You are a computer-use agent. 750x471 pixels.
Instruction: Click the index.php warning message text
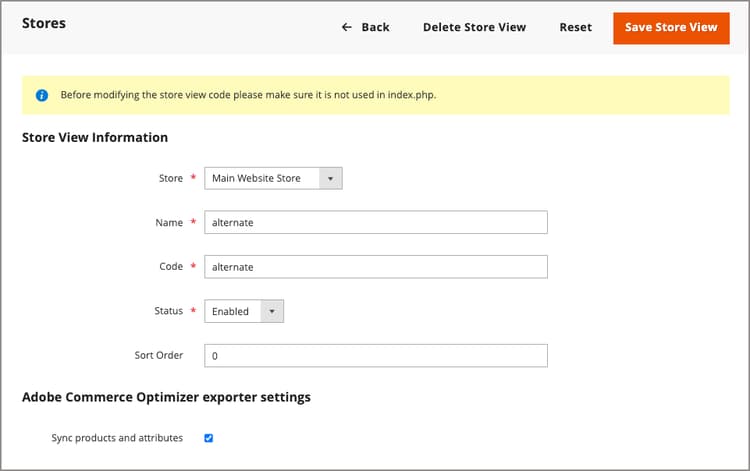[x=248, y=95]
